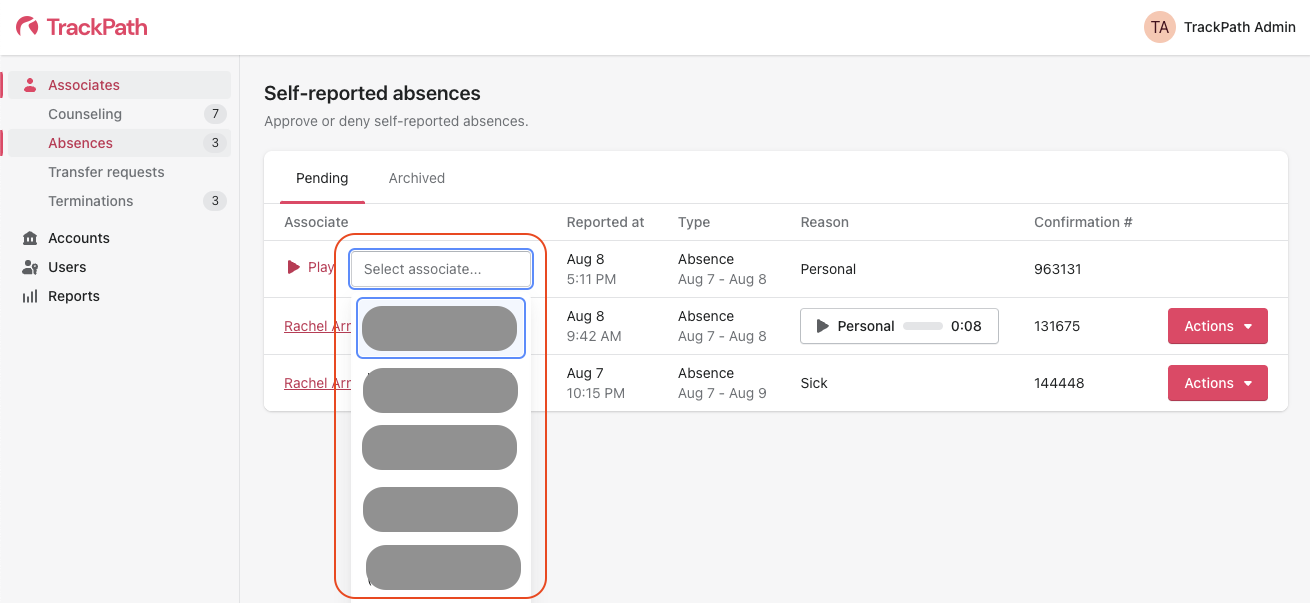Open the Rachel Arr link in second row
This screenshot has height=603, width=1310.
point(317,326)
